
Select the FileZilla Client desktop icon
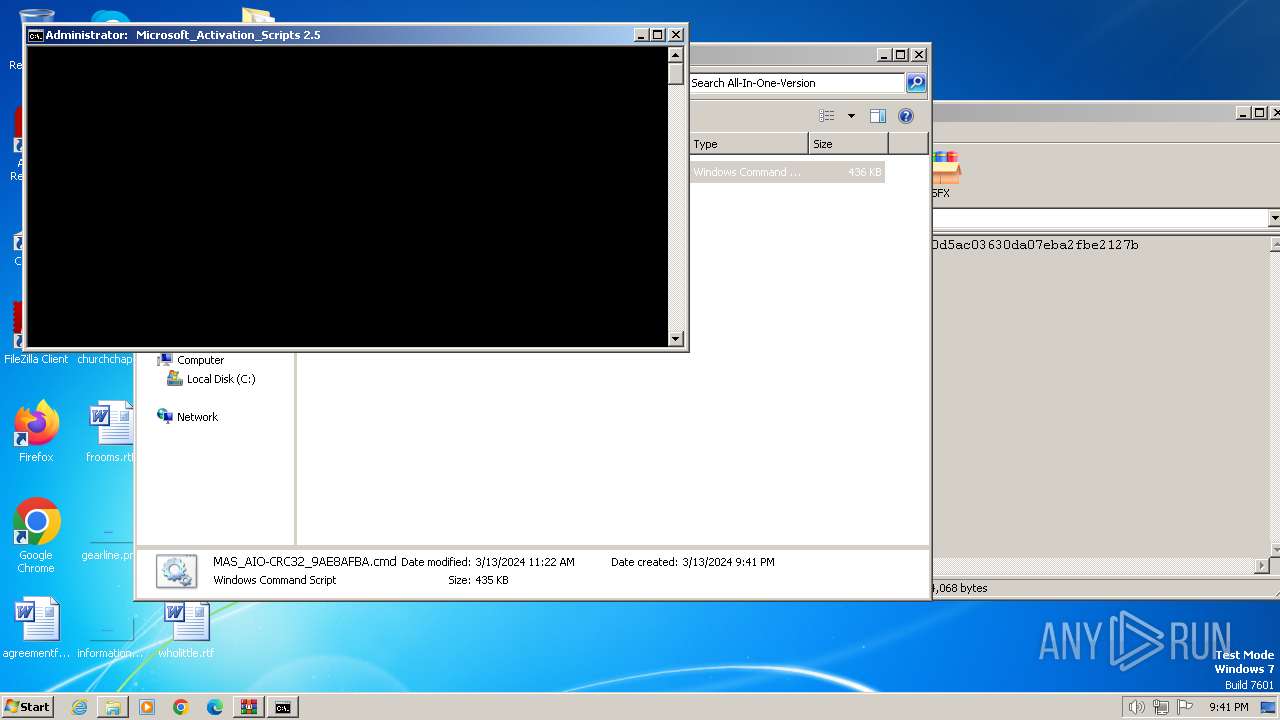point(36,335)
